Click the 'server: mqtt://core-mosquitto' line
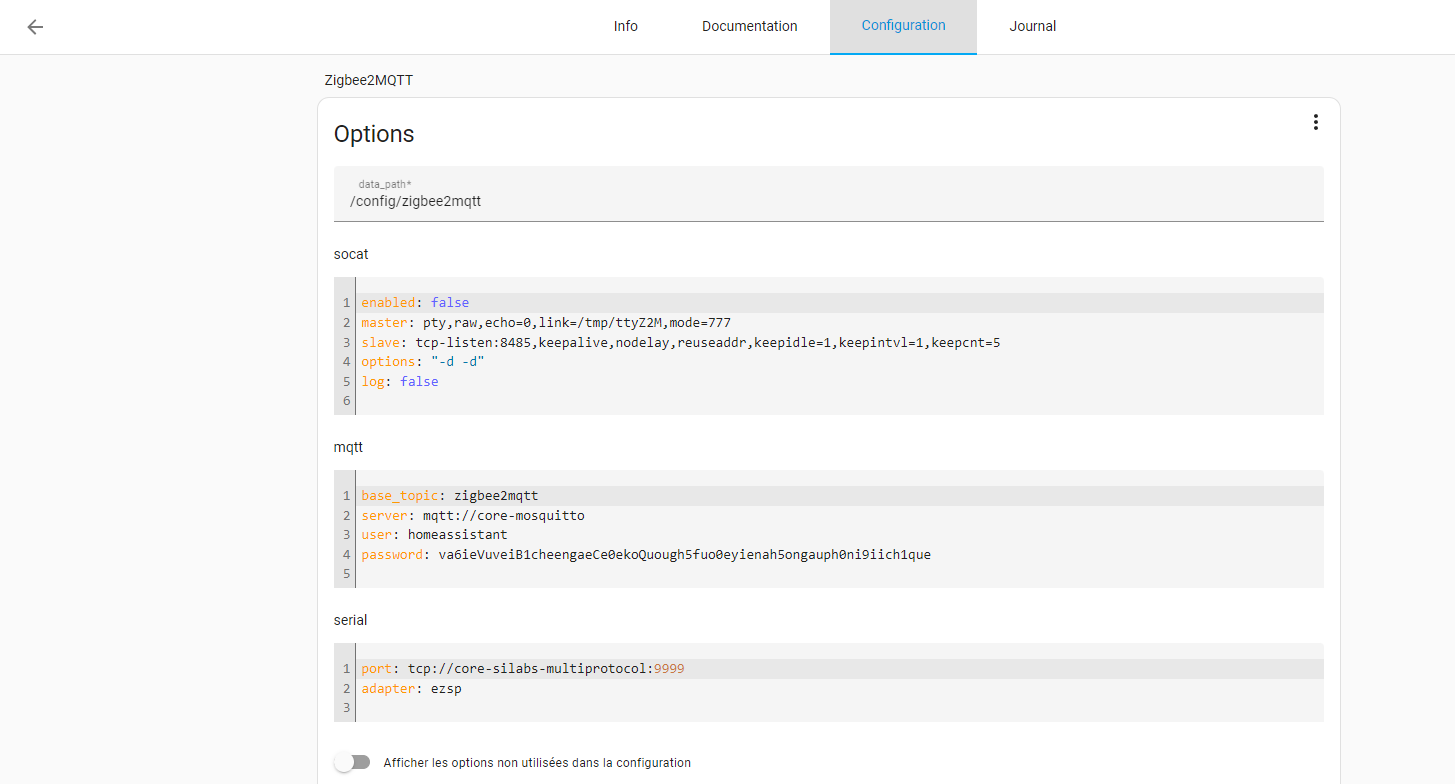Viewport: 1455px width, 784px height. (472, 516)
